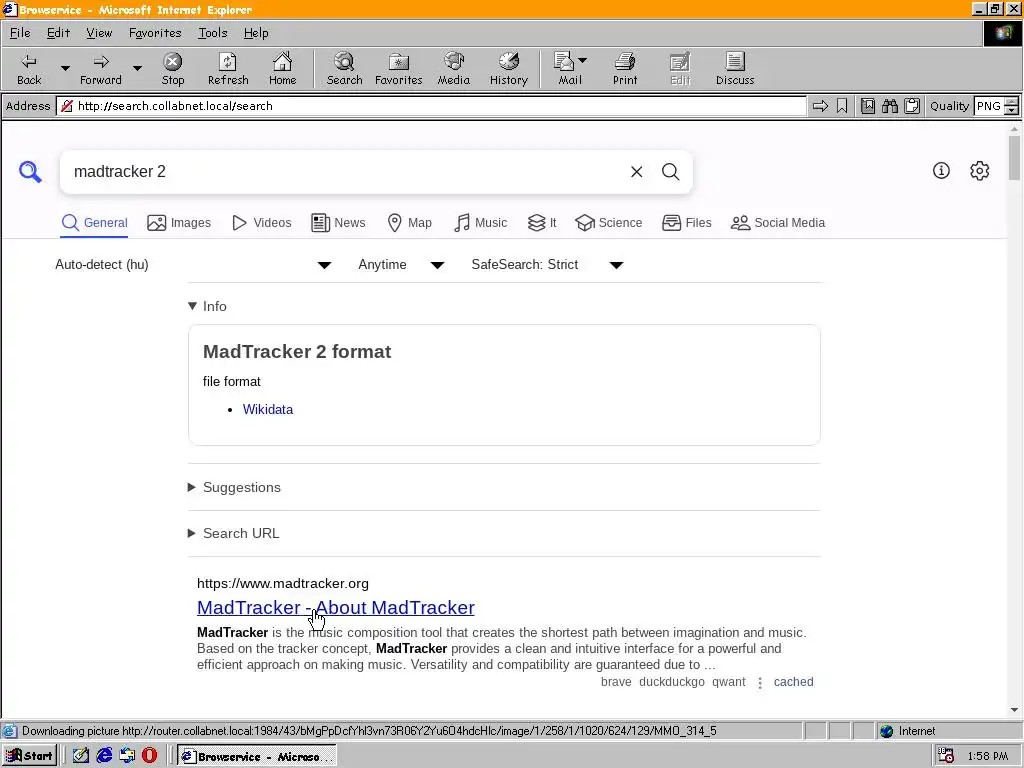This screenshot has height=768, width=1024.
Task: Expand the Suggestions section
Action: point(234,487)
